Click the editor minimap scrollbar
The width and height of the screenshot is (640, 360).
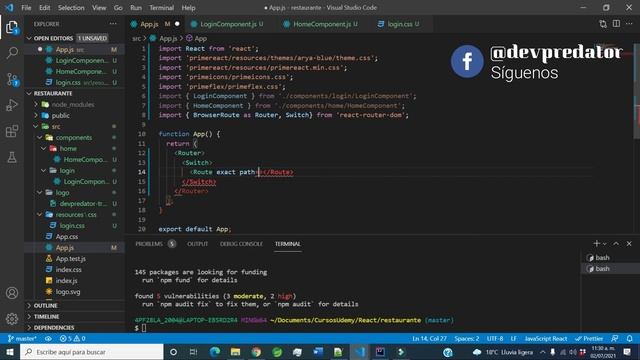[x=636, y=92]
